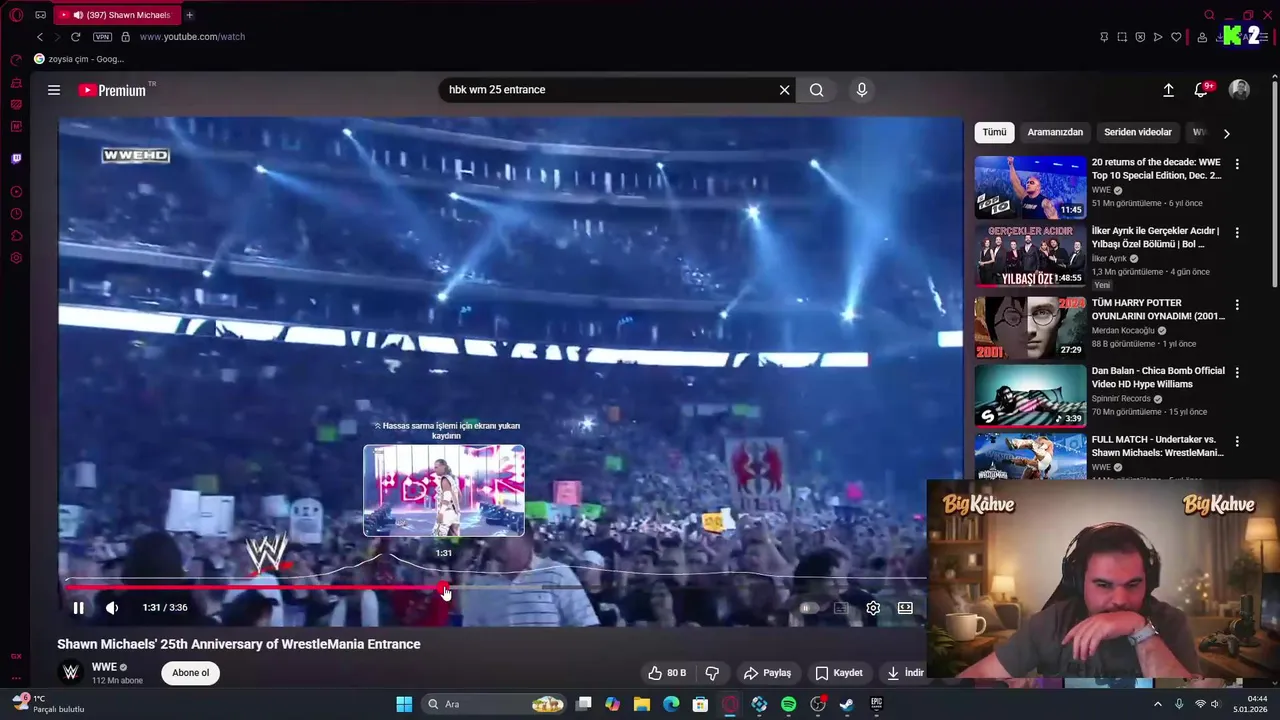Image resolution: width=1280 pixels, height=720 pixels.
Task: Toggle the VPN badge in the address bar
Action: click(x=102, y=37)
